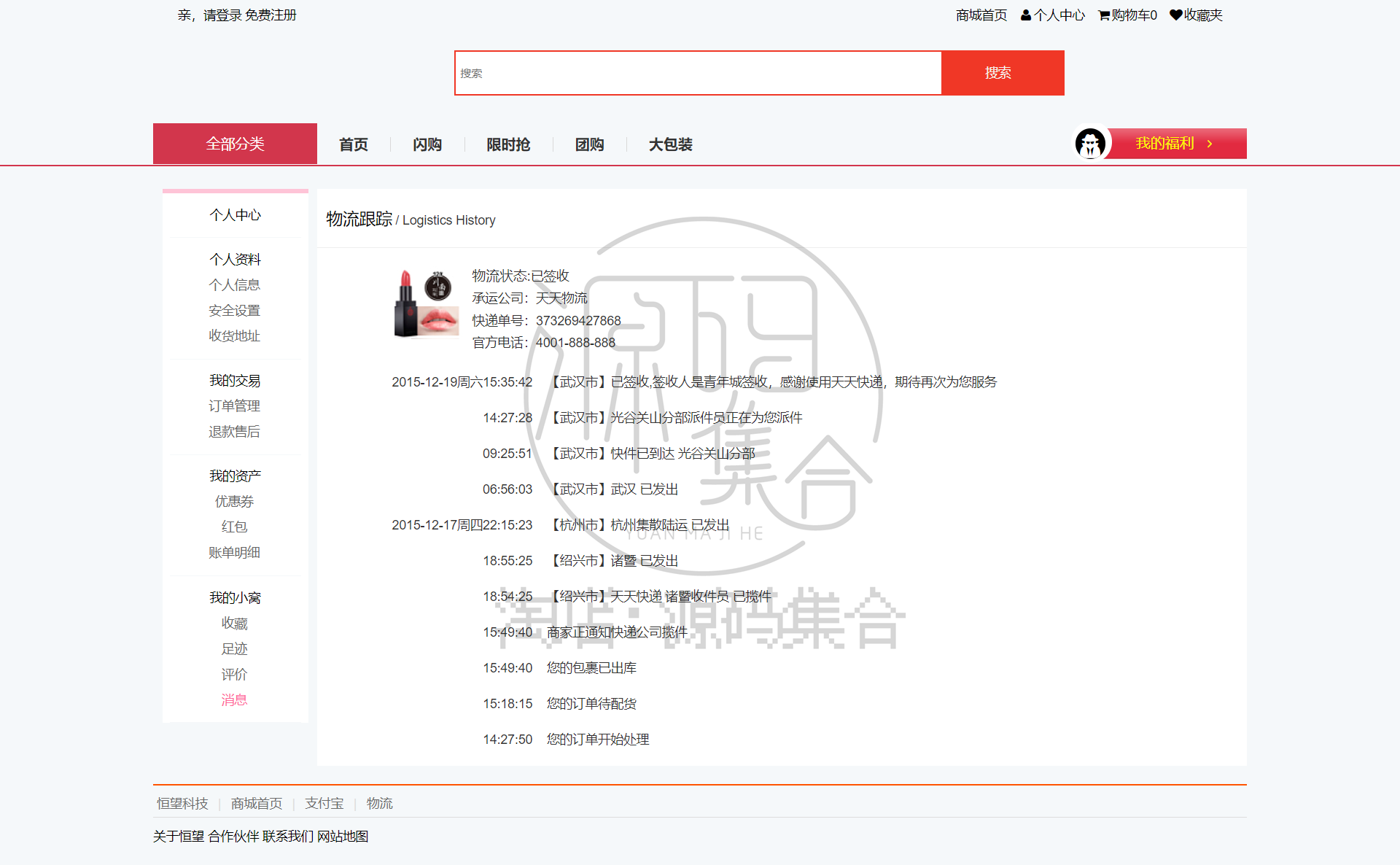Open the 全部分类 category menu
The width and height of the screenshot is (1400, 865).
point(235,144)
